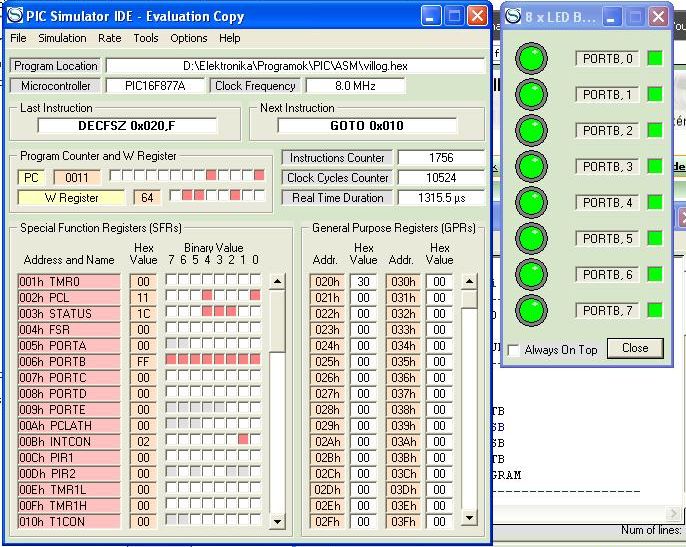Screen dimensions: 686x547
Task: Click the W Register hex value 64
Action: 147,198
